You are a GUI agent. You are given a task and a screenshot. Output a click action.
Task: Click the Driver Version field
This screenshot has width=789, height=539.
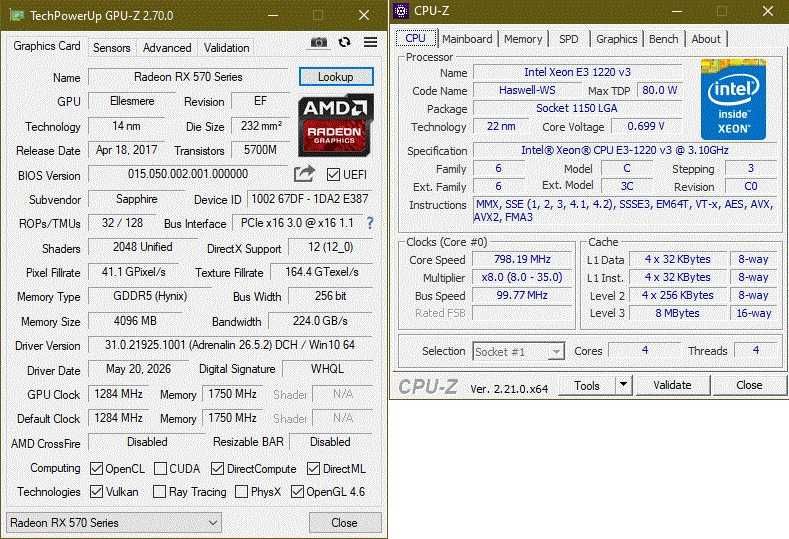[x=230, y=345]
